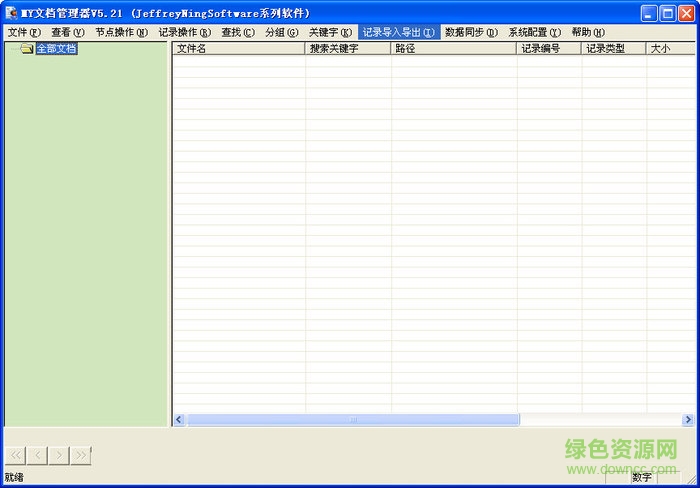Click the 数字 status bar indicator
Screen dimensions: 700x488
pos(642,477)
